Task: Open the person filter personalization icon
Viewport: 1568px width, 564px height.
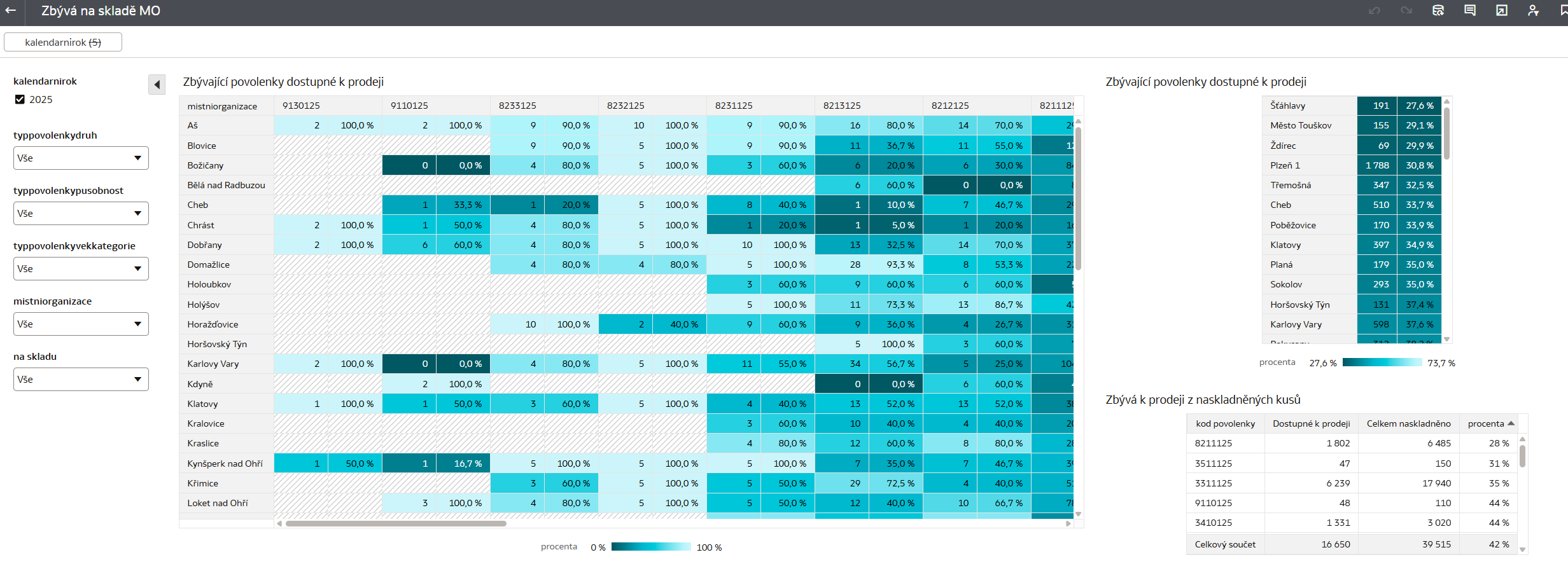Action: [x=1534, y=10]
